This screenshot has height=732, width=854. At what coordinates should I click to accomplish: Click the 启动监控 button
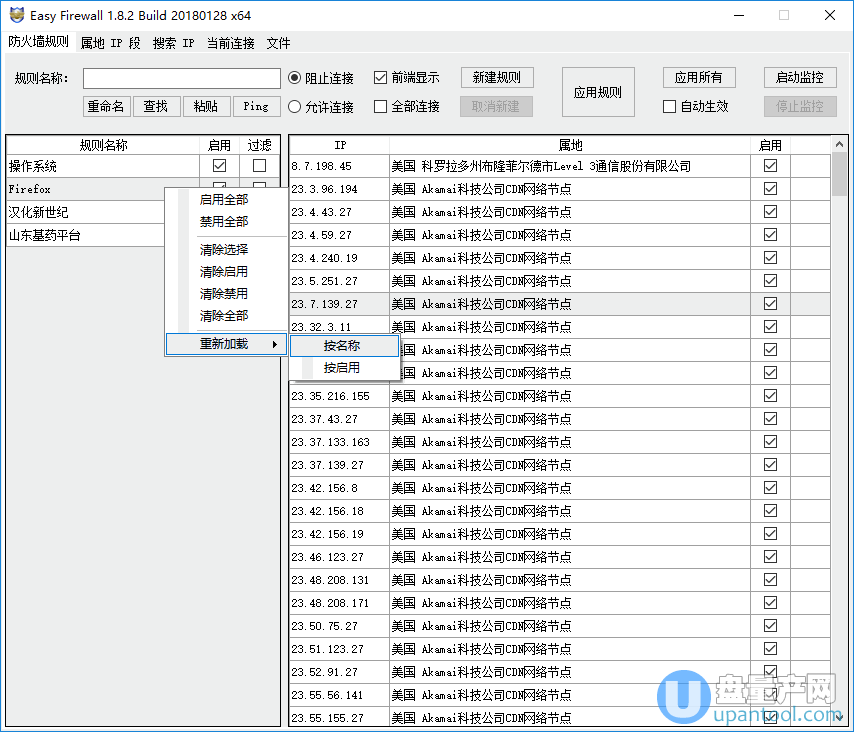click(x=800, y=78)
